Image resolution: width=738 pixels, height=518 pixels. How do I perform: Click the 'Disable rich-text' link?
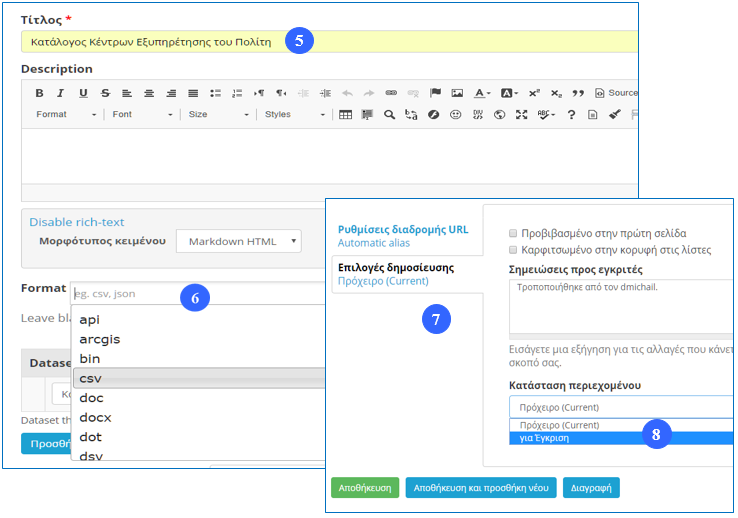coord(76,222)
